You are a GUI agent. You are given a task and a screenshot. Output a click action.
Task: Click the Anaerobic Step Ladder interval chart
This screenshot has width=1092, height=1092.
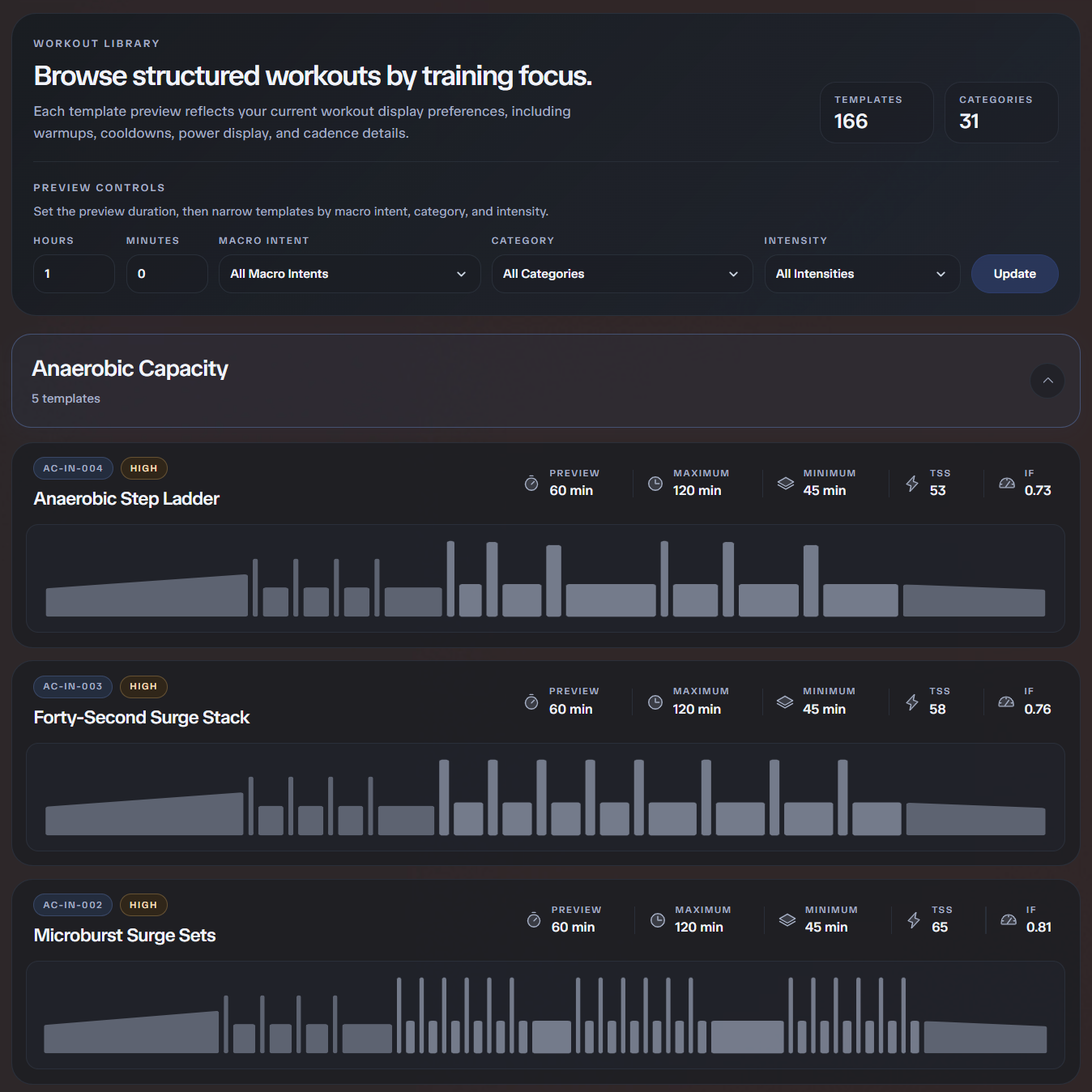(x=545, y=578)
